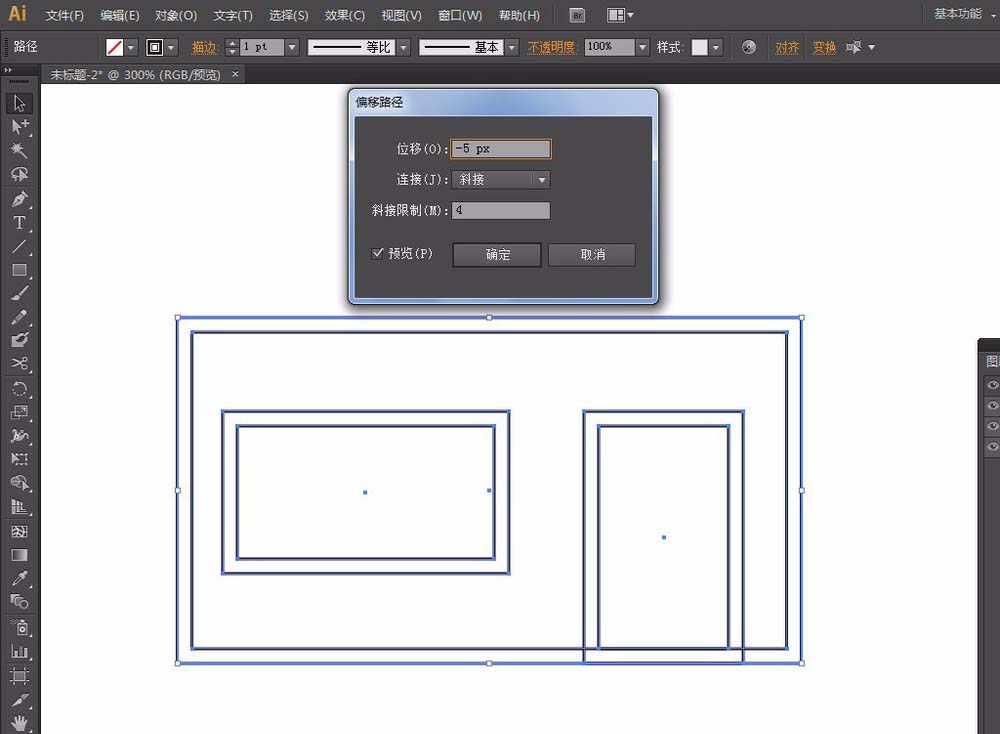1000x734 pixels.
Task: Select the Shape Builder tool
Action: (x=19, y=483)
